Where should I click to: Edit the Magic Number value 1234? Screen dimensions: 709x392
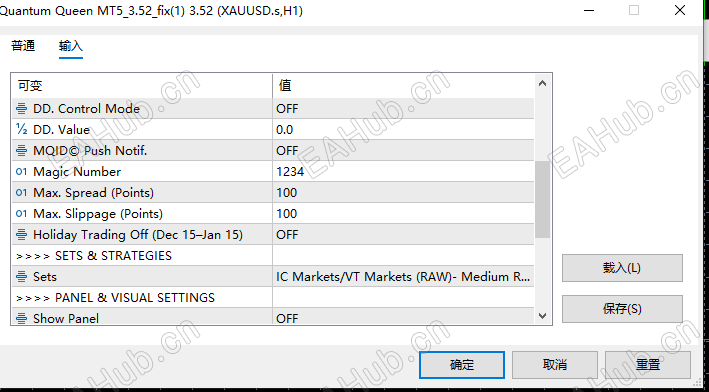(403, 172)
